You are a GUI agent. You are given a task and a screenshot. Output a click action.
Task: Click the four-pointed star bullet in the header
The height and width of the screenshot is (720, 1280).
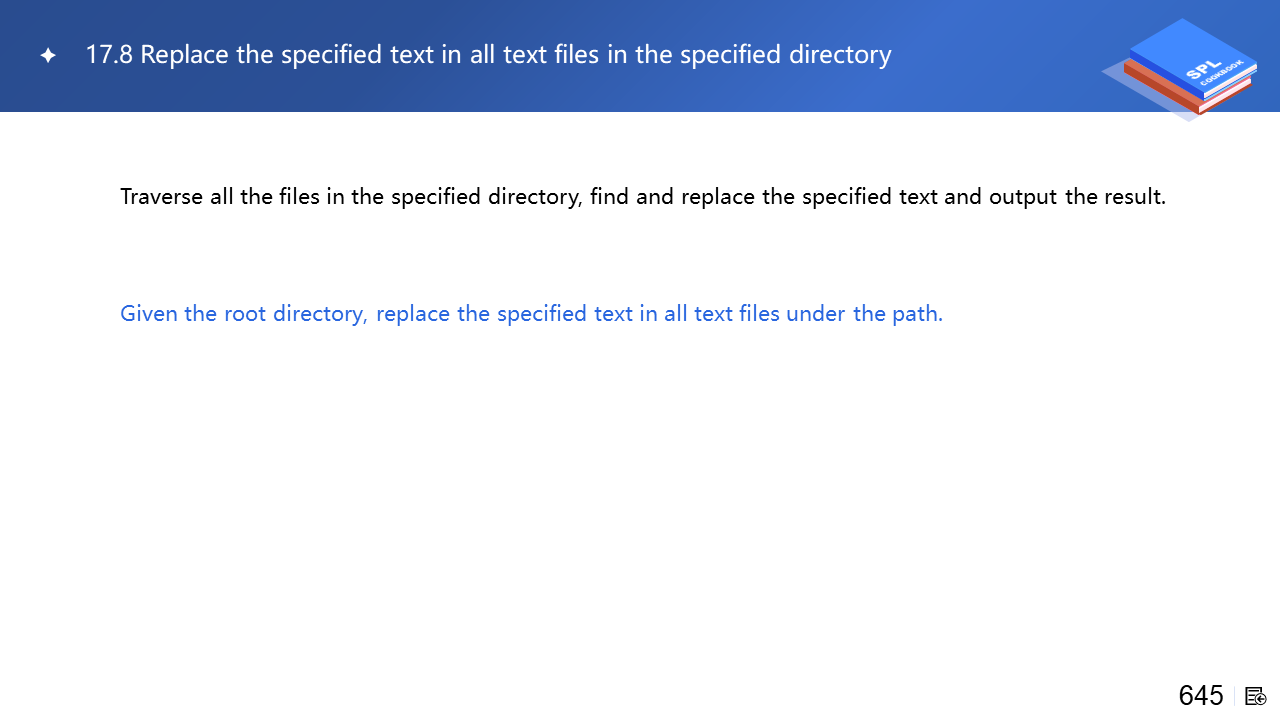pyautogui.click(x=48, y=56)
